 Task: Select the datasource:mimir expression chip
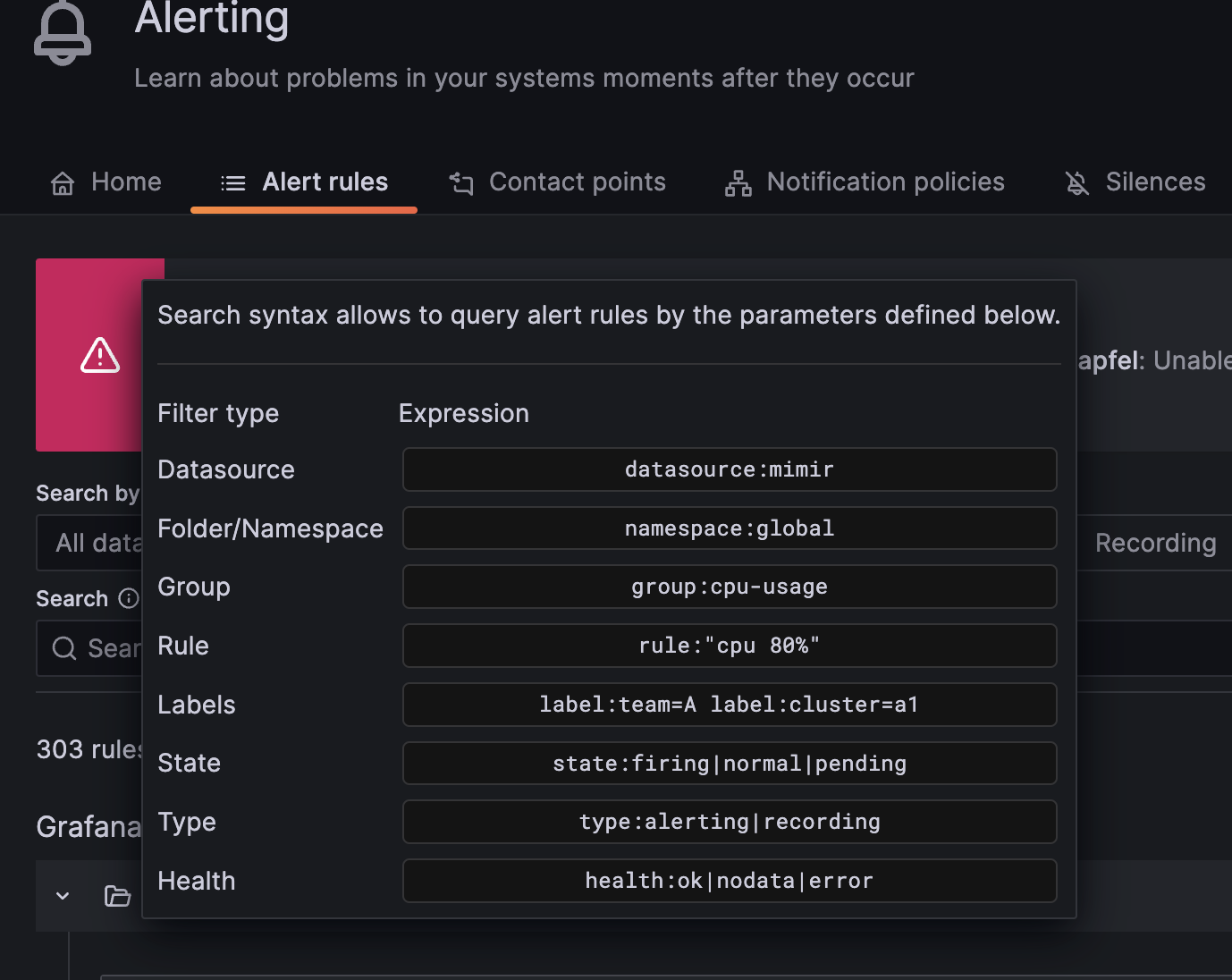(729, 469)
